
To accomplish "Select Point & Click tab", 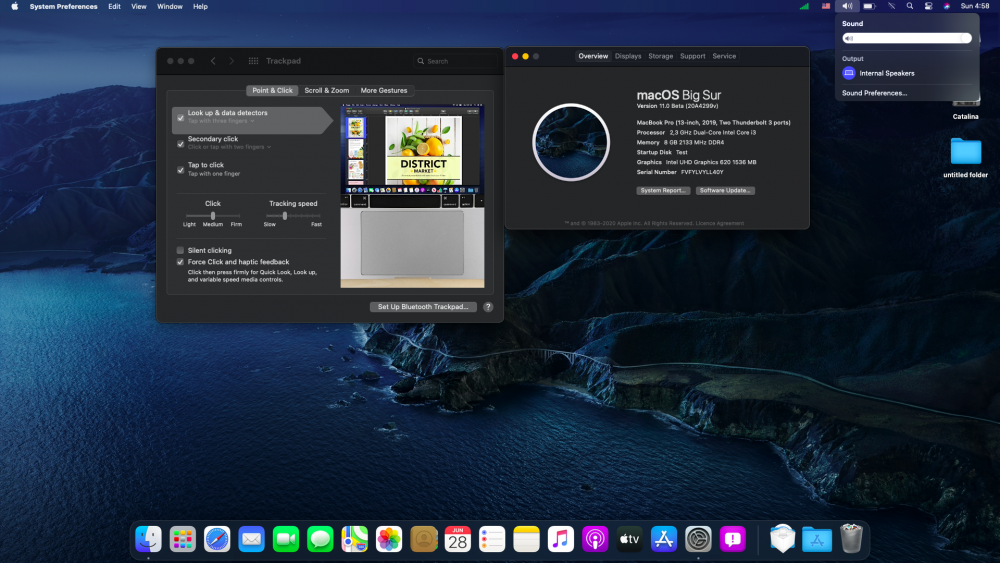I will click(272, 91).
